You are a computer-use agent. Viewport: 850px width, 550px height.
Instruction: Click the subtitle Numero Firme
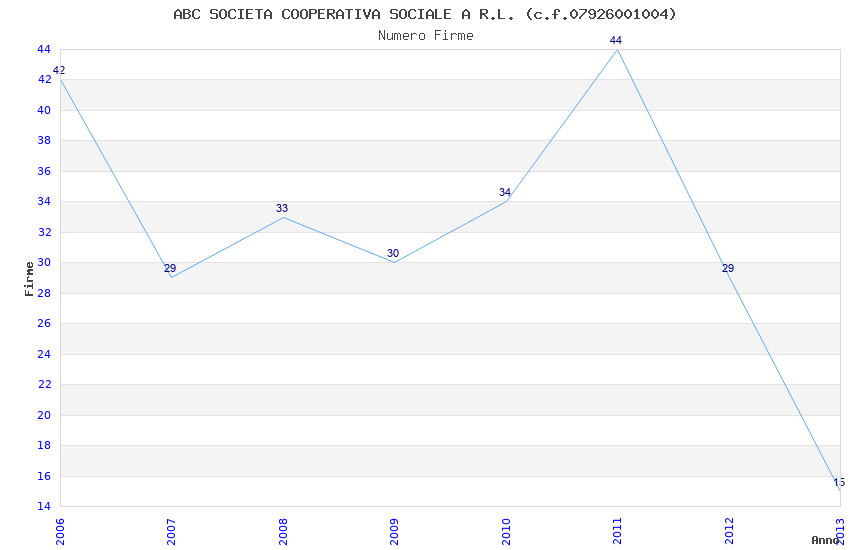(426, 36)
